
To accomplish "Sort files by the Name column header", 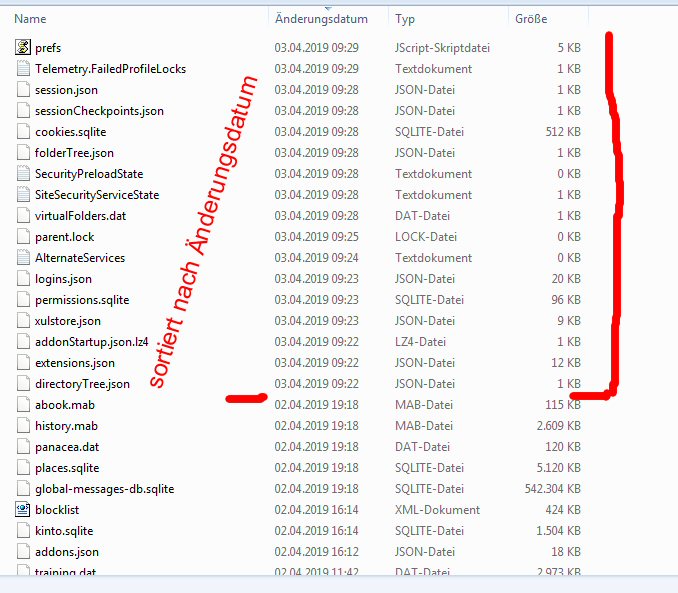I will click(30, 19).
